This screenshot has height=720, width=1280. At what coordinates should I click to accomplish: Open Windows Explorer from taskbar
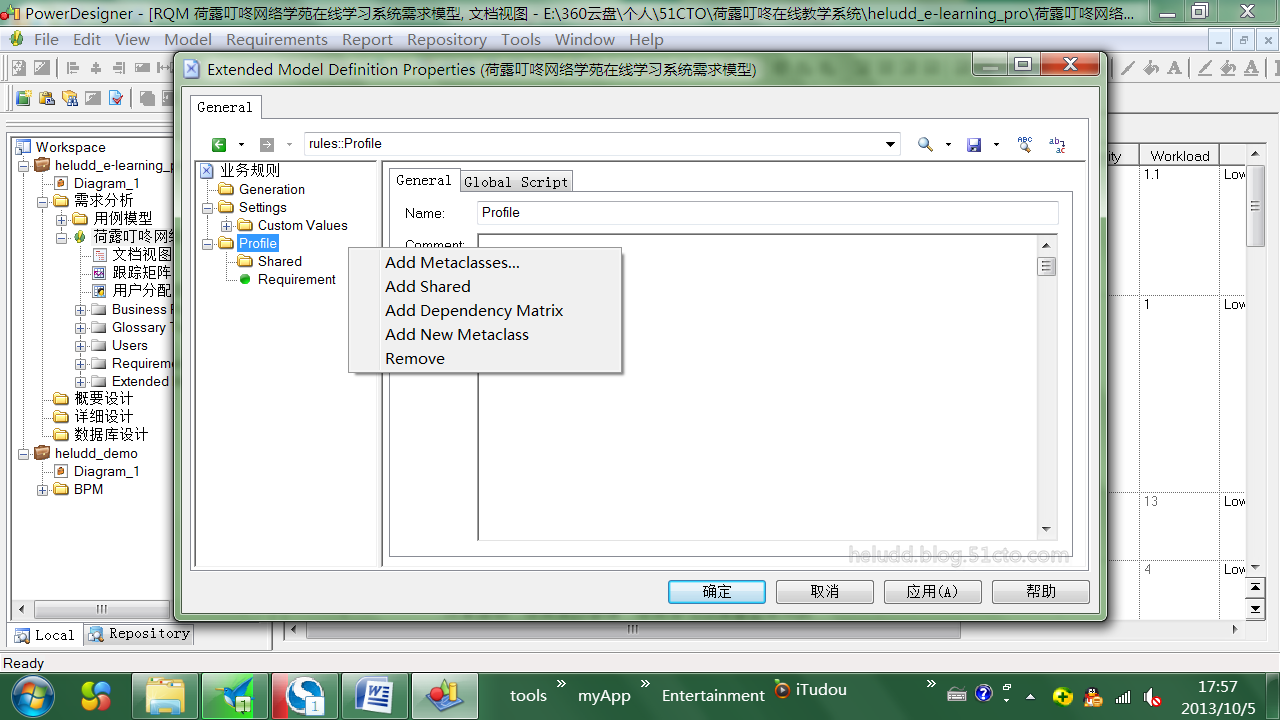166,694
